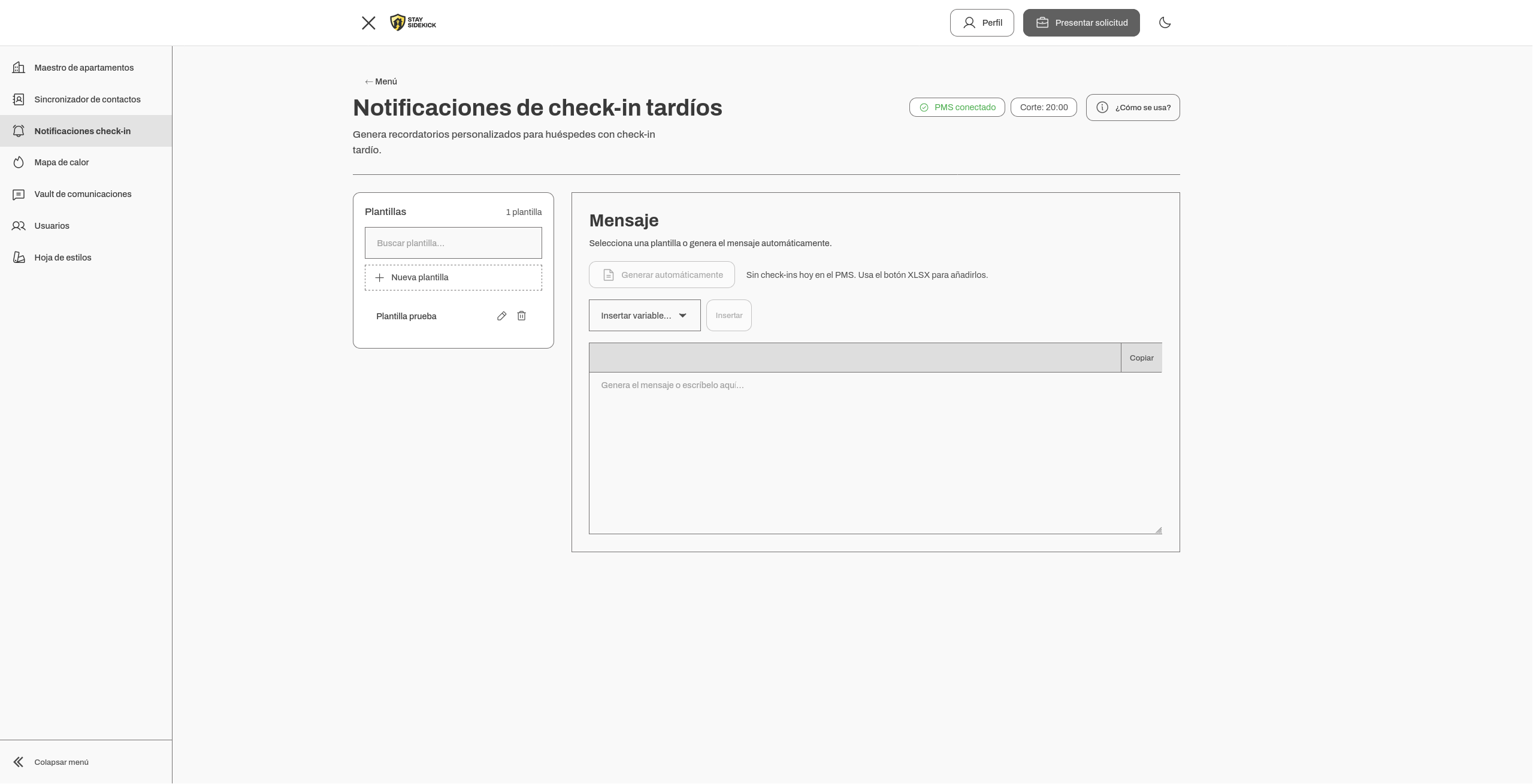Click the PMS conectado status badge
Image resolution: width=1533 pixels, height=784 pixels.
(957, 107)
